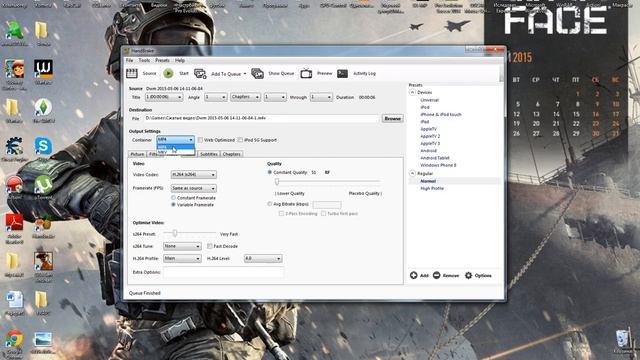
Task: Select the Constant Quality radio button
Action: pos(269,172)
